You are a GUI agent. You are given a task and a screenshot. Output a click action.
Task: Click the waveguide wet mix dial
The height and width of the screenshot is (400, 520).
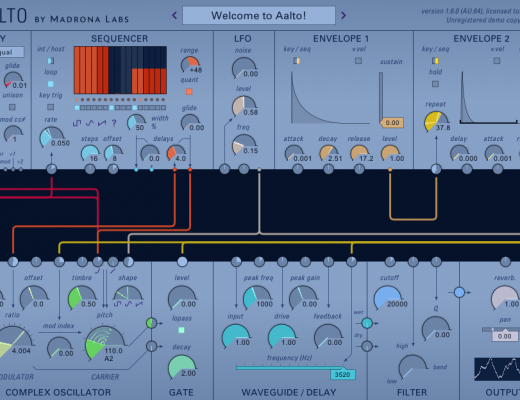coord(367,323)
